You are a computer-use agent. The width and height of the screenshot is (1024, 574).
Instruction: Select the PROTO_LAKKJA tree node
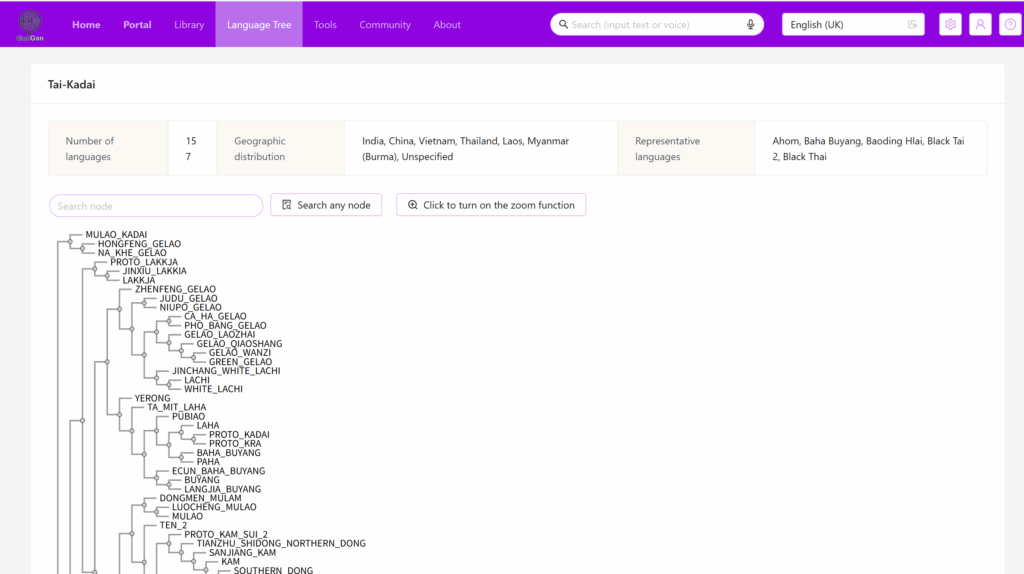[144, 262]
